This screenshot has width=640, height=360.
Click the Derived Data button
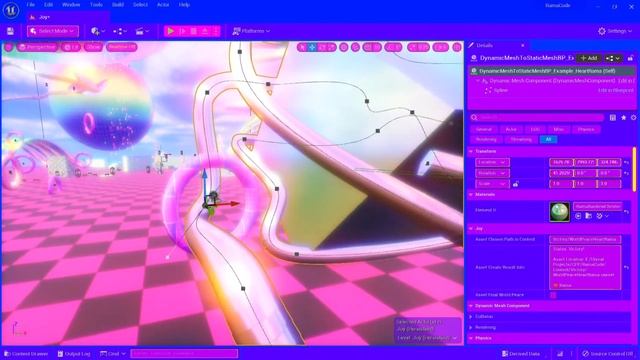(x=521, y=354)
